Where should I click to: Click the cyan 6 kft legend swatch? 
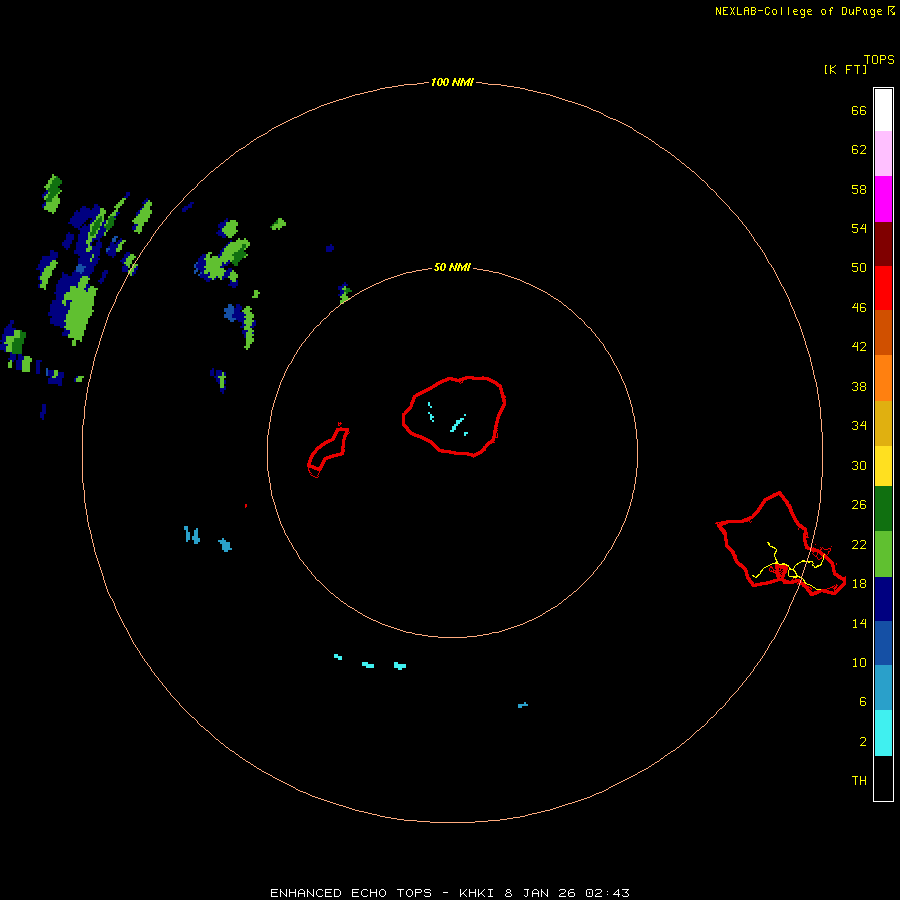[883, 733]
